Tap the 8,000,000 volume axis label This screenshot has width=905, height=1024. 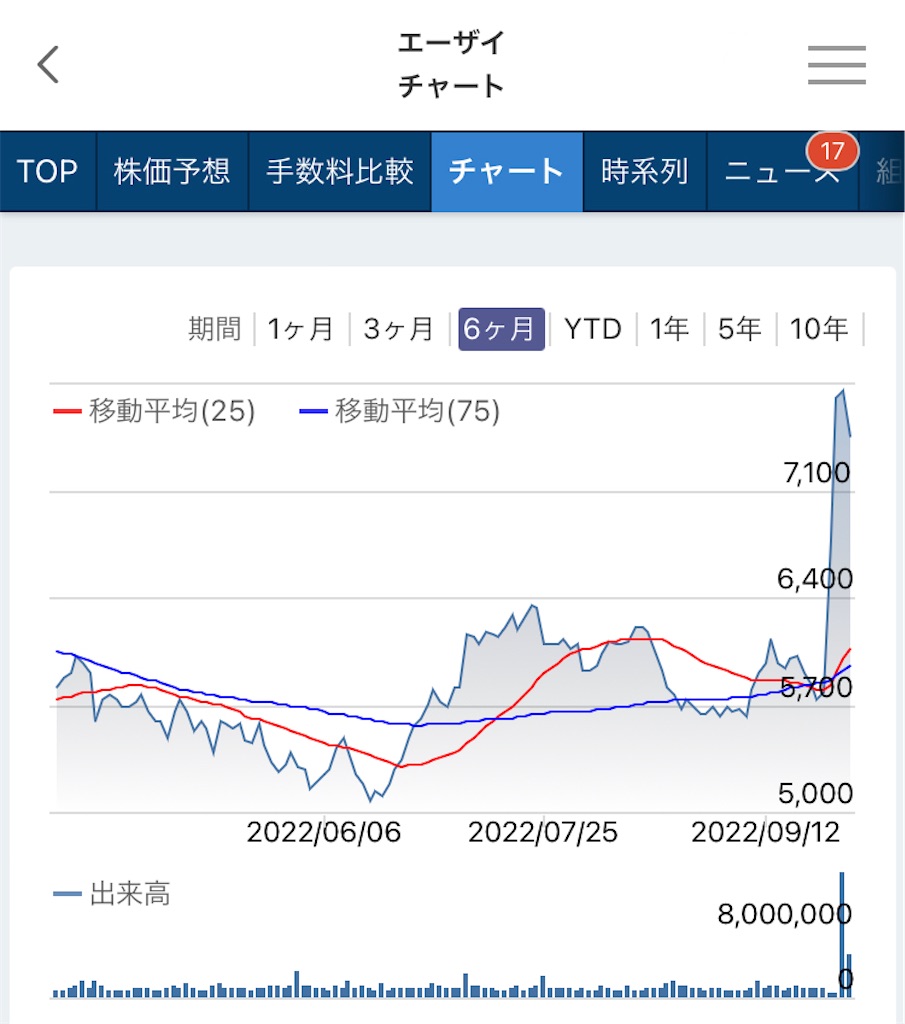click(x=784, y=914)
